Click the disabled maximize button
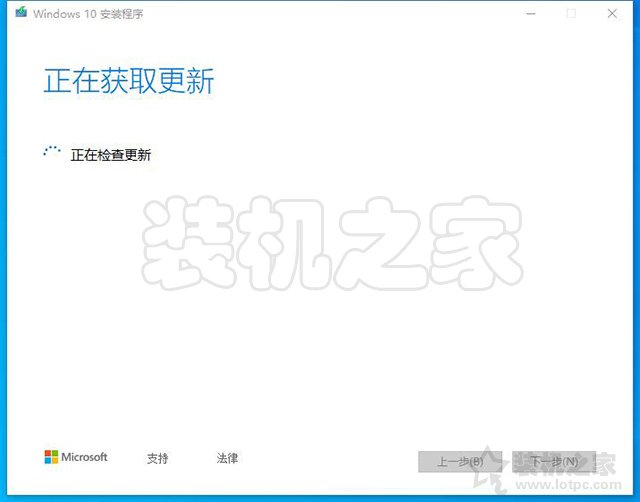This screenshot has width=640, height=502. click(571, 14)
